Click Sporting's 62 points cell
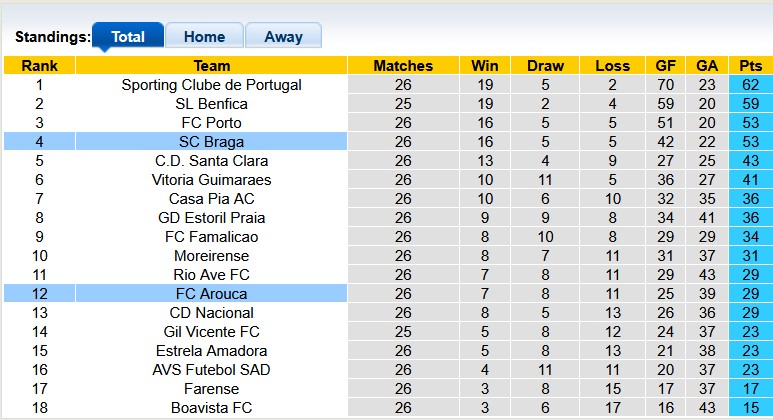This screenshot has width=773, height=420. [750, 85]
